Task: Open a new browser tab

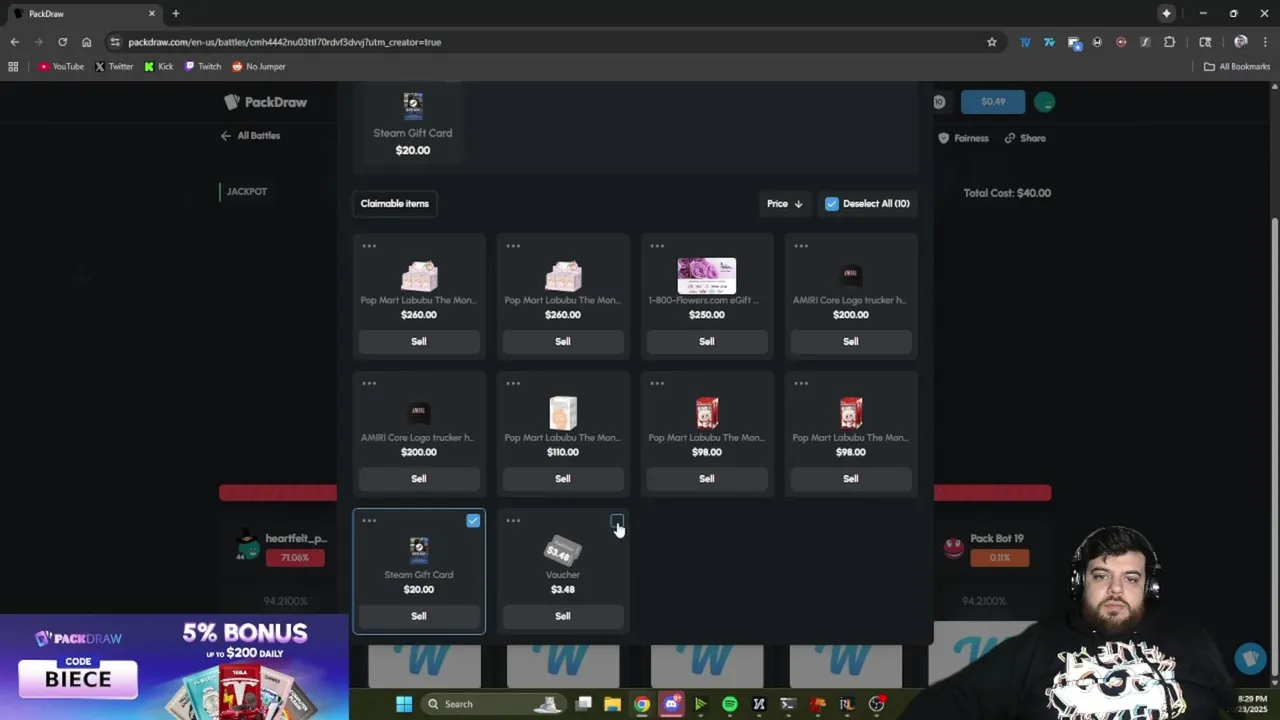Action: point(176,14)
